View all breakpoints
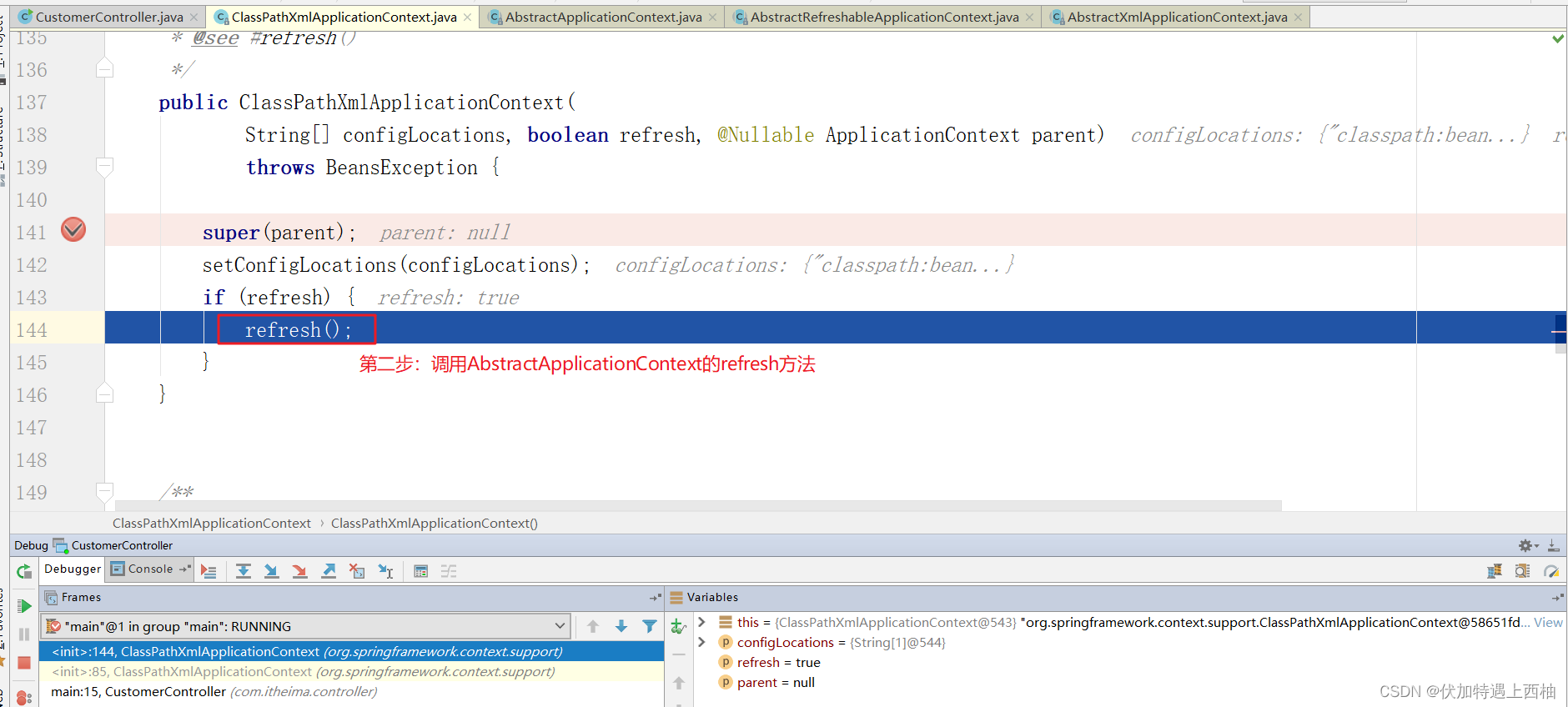The height and width of the screenshot is (707, 1568). 24,697
